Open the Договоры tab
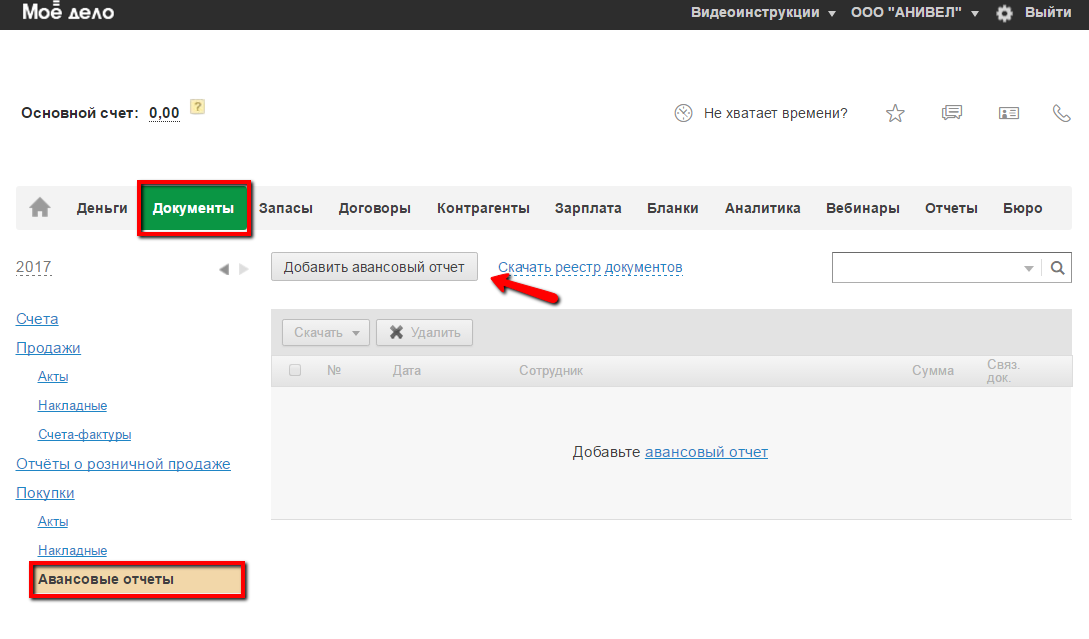Image resolution: width=1089 pixels, height=639 pixels. (374, 208)
